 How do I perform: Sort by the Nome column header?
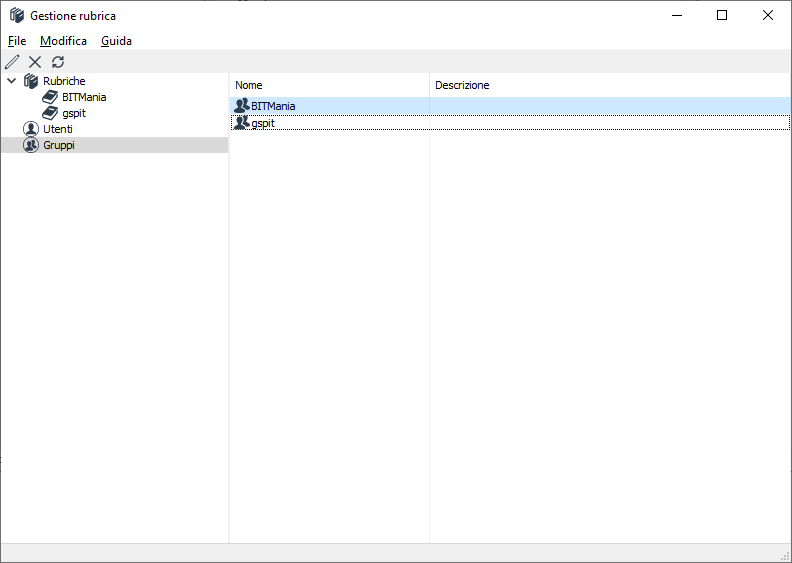tap(249, 85)
